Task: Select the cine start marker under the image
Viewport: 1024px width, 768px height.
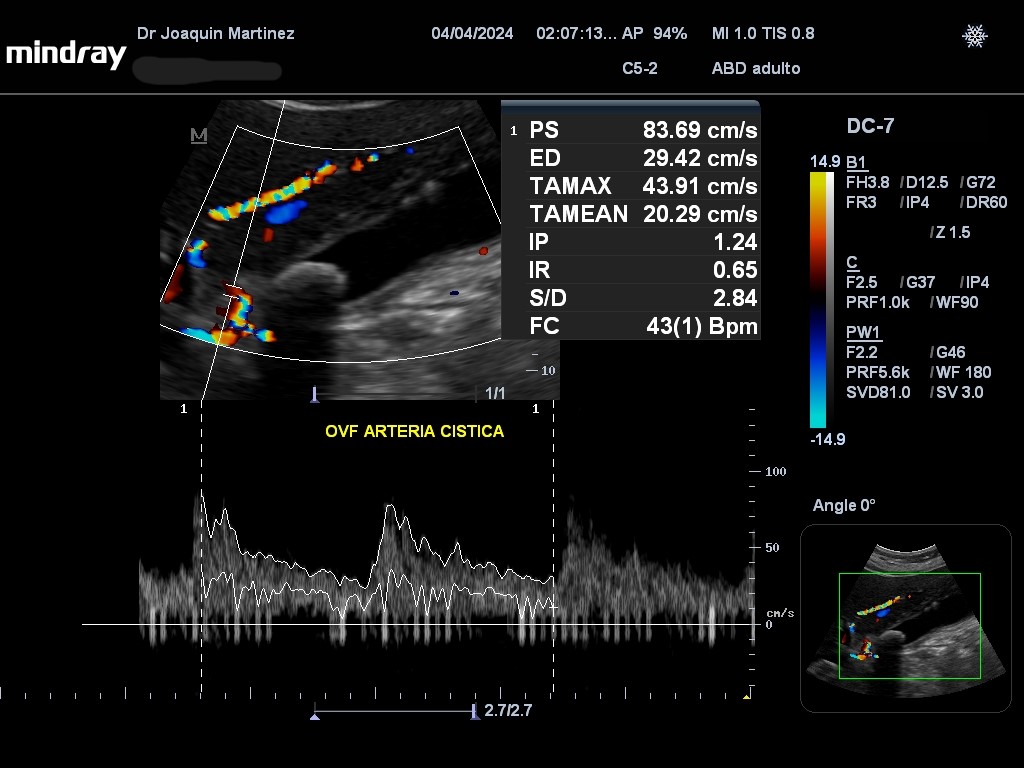Action: pos(315,394)
